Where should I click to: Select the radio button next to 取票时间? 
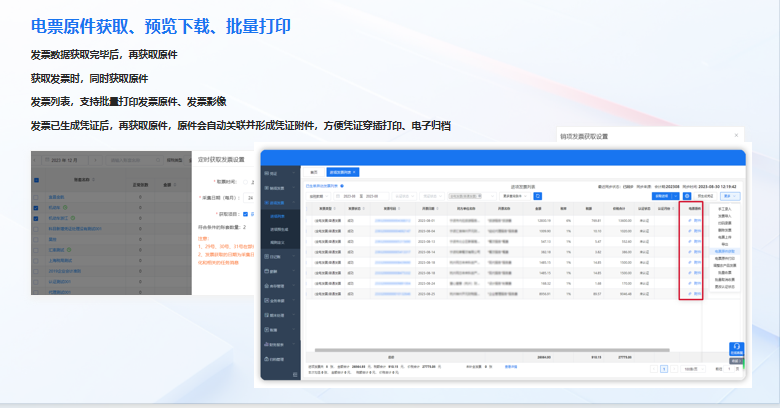[243, 181]
